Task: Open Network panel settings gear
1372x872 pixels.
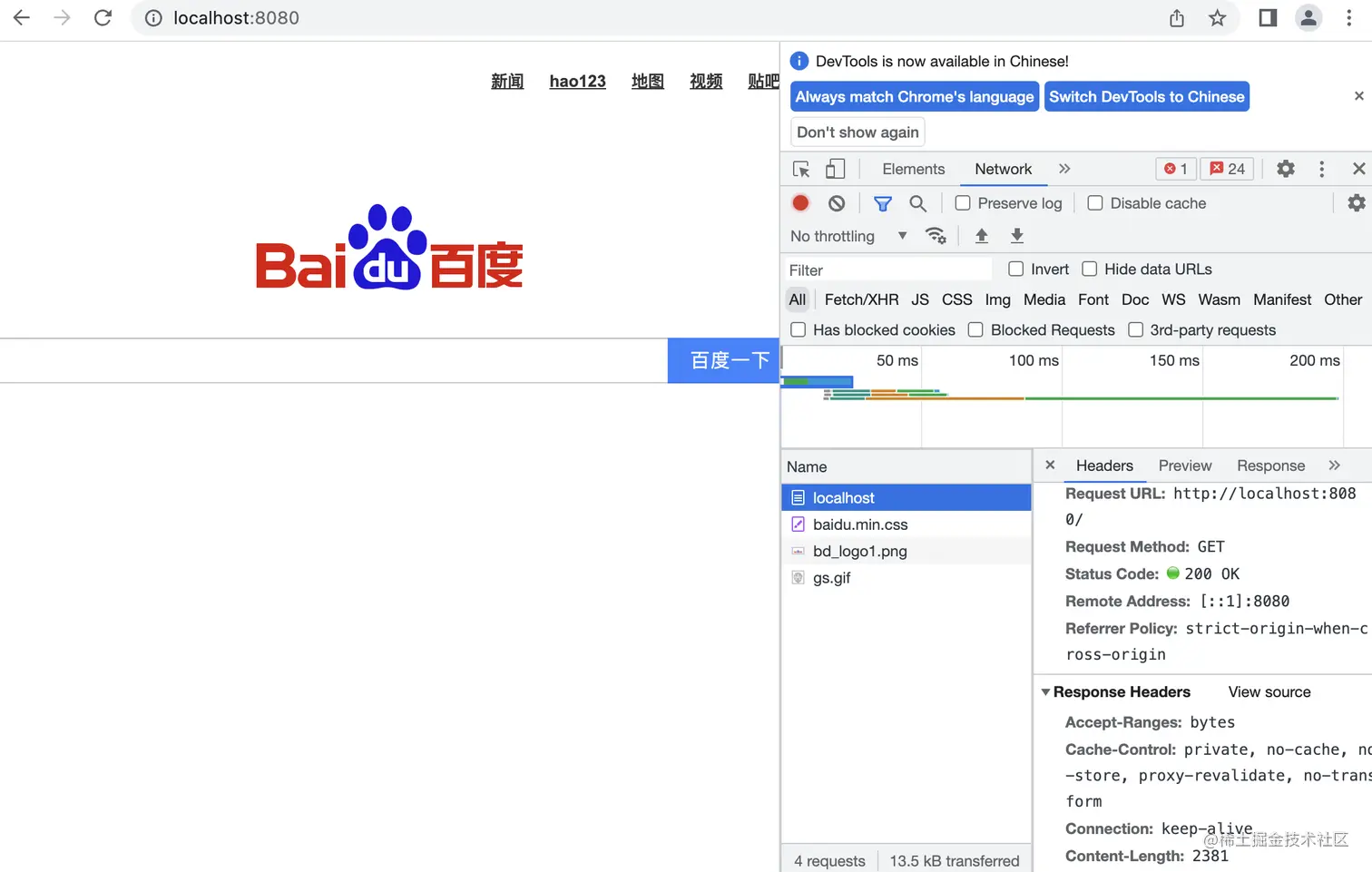Action: point(1357,203)
